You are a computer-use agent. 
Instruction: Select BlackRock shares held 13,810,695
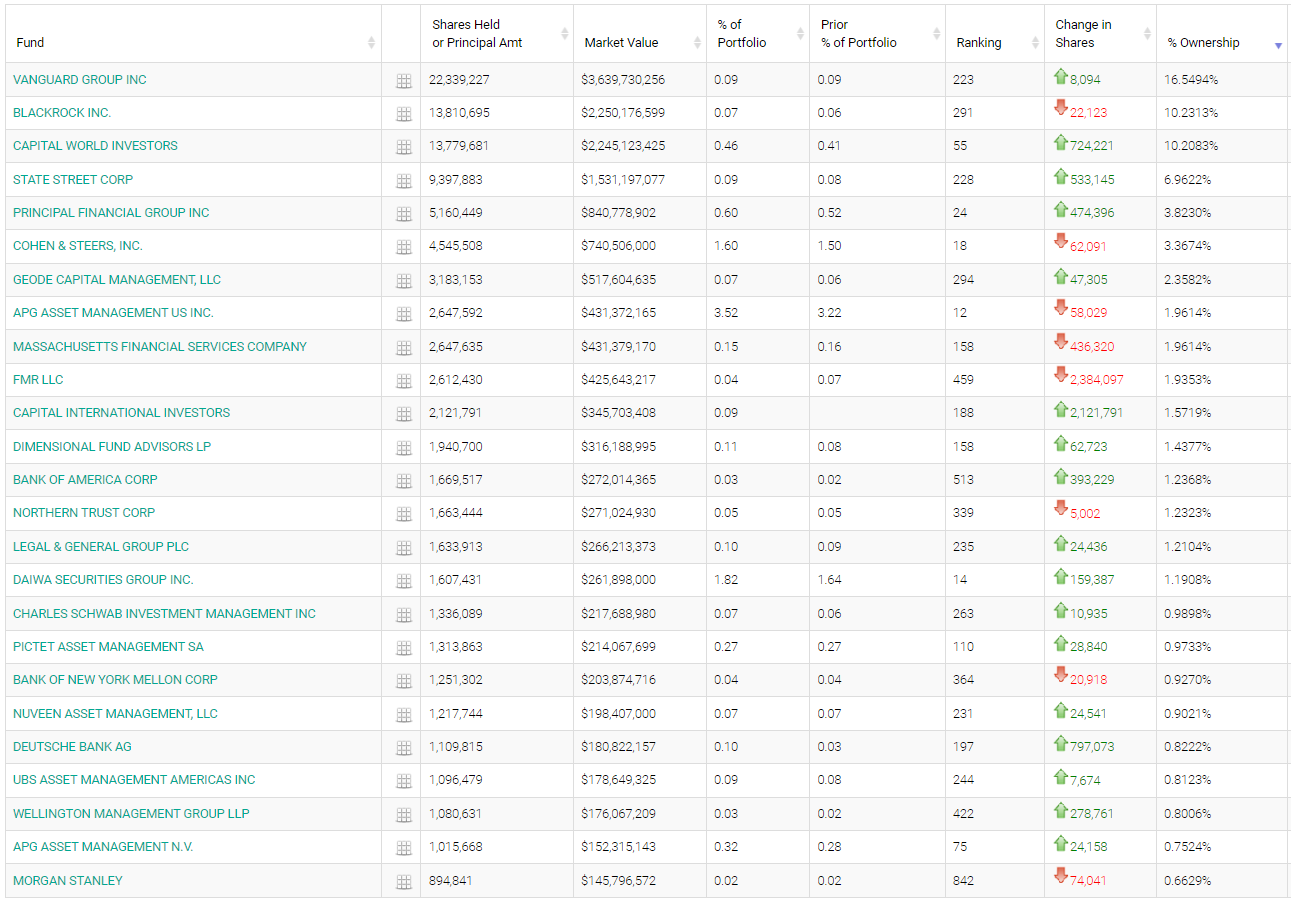pos(459,112)
